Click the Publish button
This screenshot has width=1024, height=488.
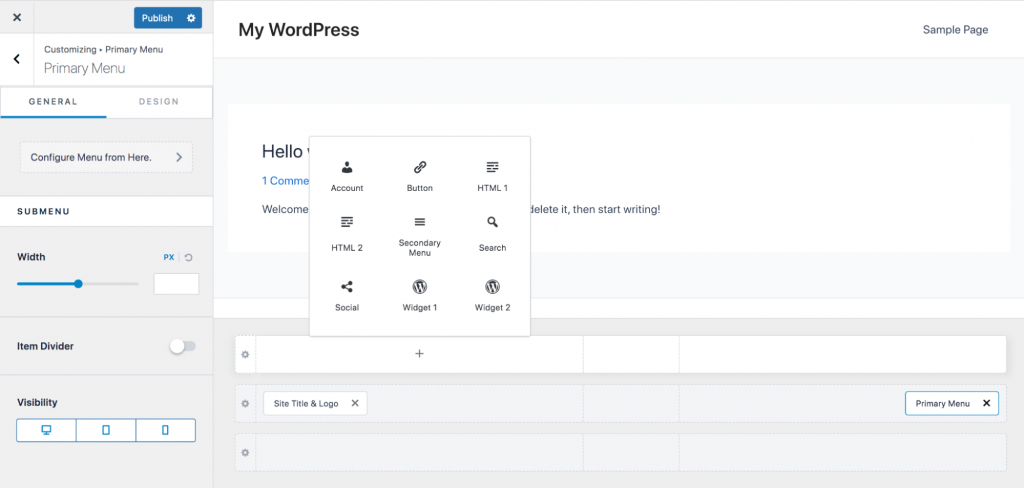pyautogui.click(x=157, y=18)
